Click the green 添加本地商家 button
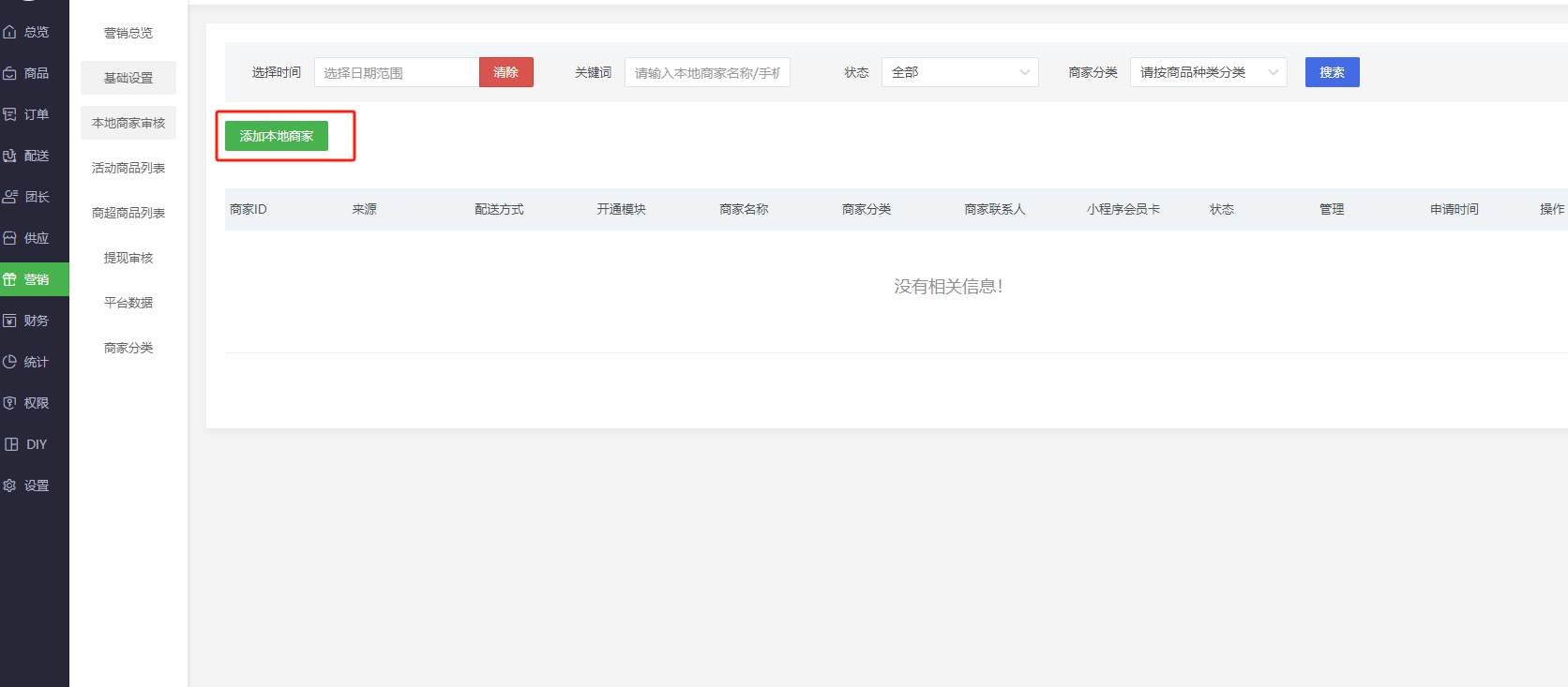This screenshot has width=1568, height=687. [x=277, y=136]
